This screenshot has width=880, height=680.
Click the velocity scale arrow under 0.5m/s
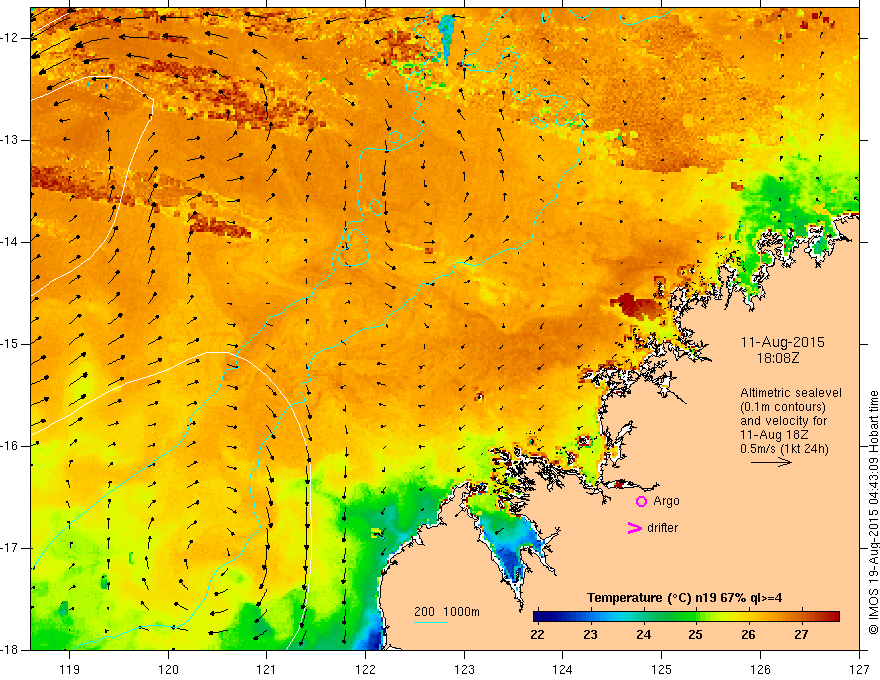pyautogui.click(x=771, y=462)
